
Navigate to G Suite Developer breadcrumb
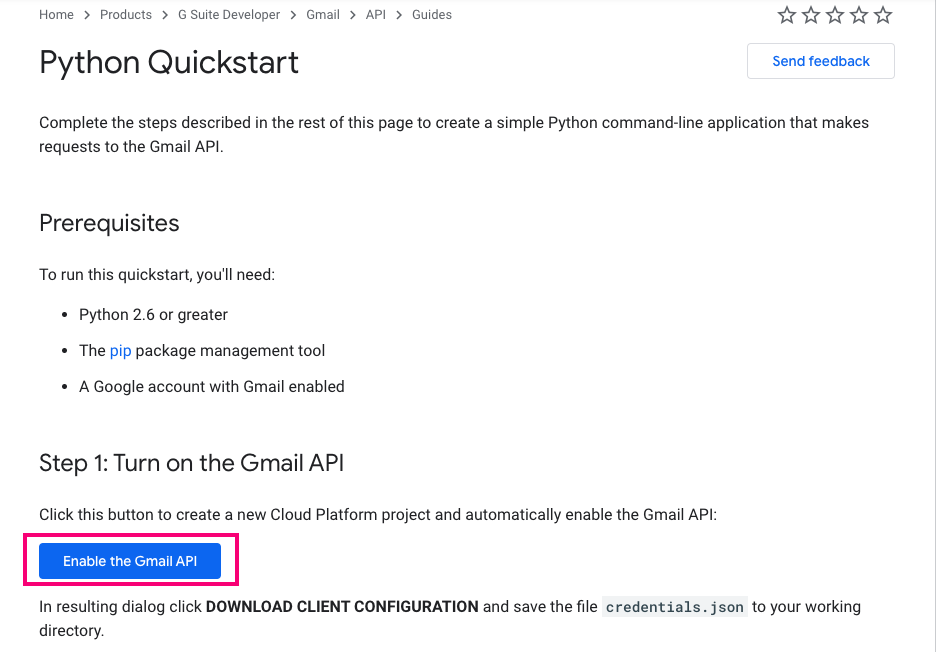click(229, 15)
